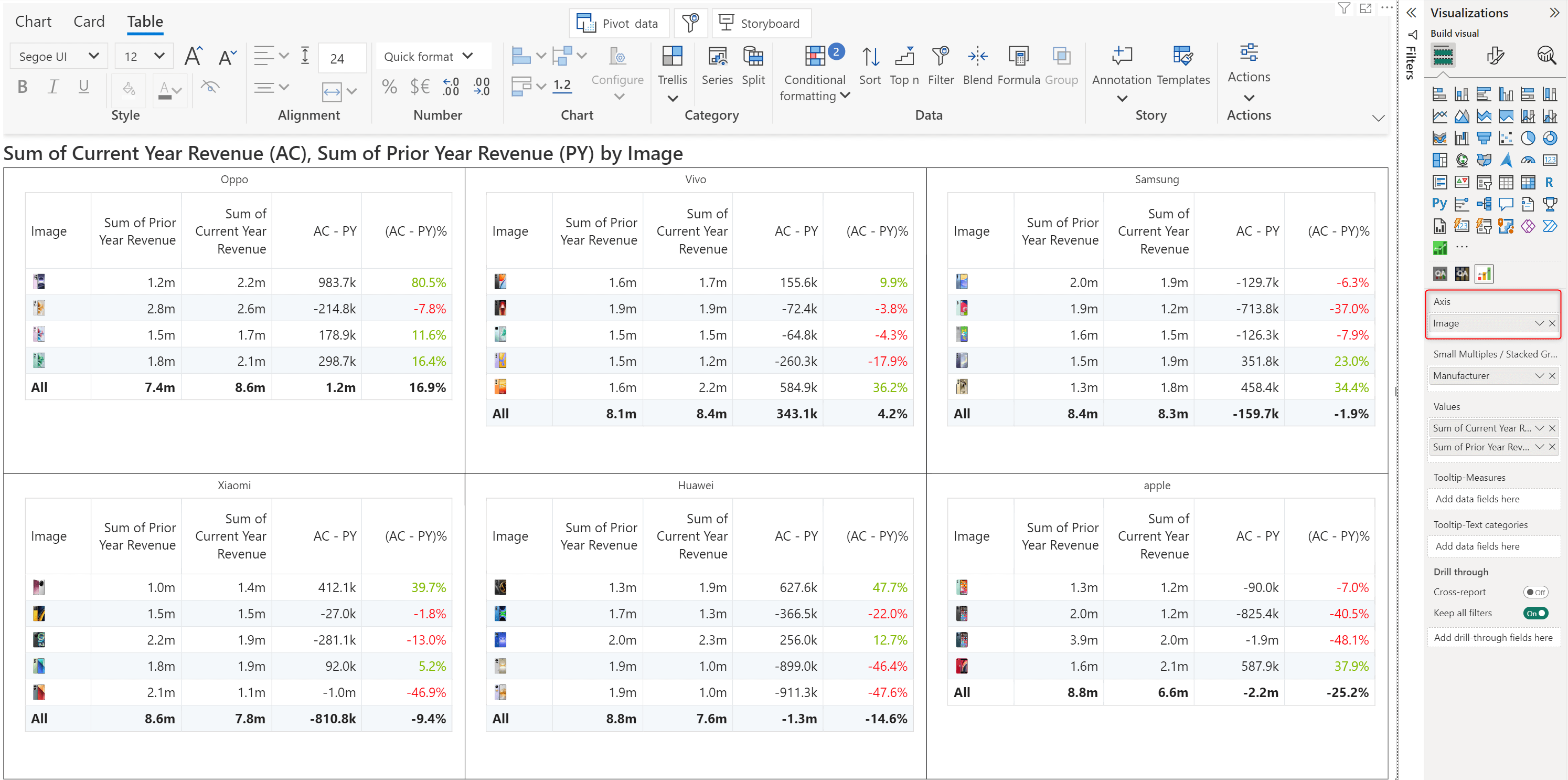
Task: Decrease font size with small A icon
Action: coord(227,57)
